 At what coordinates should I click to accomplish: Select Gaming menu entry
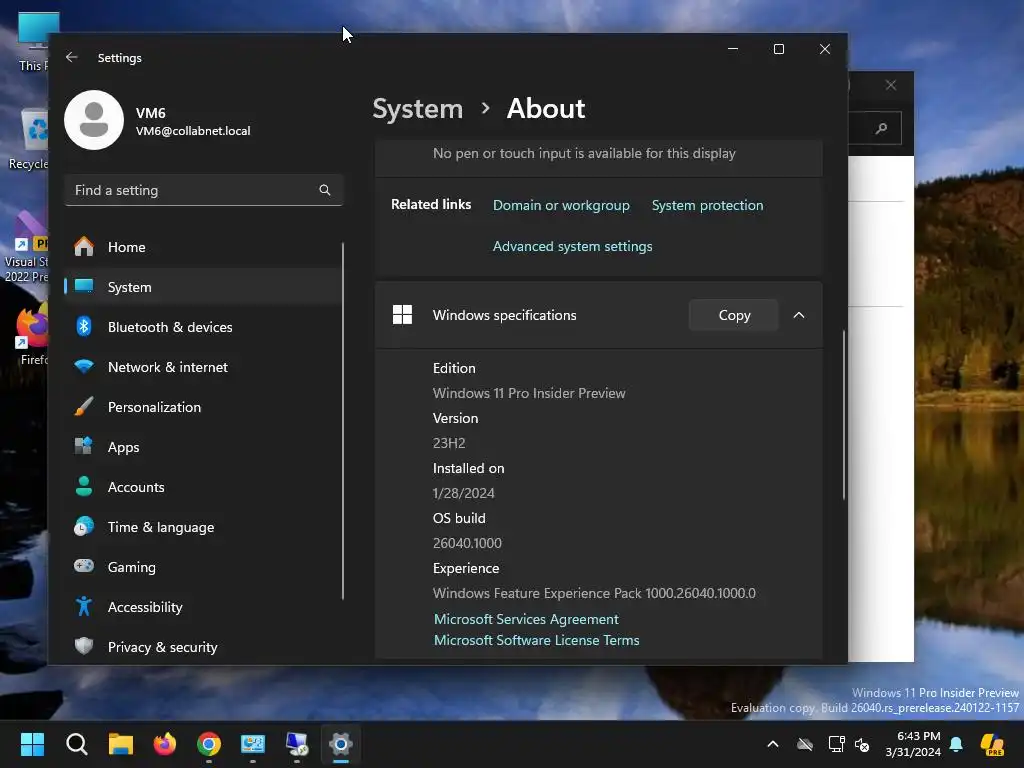point(203,566)
